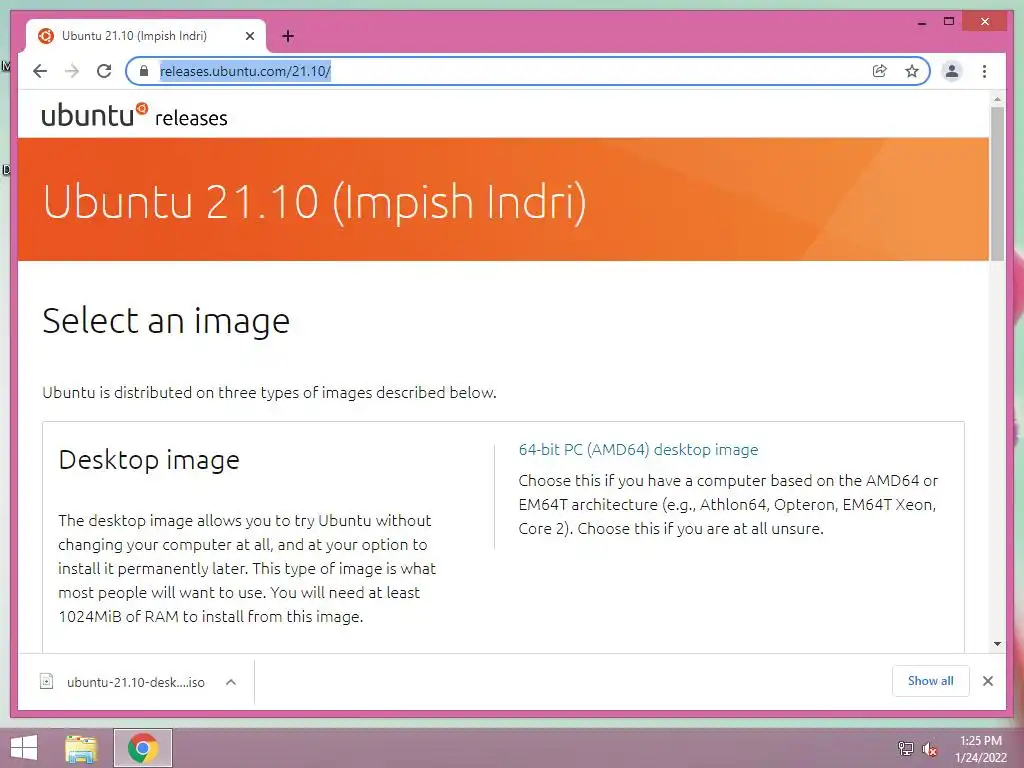Click the network icon in system tray

pyautogui.click(x=906, y=748)
